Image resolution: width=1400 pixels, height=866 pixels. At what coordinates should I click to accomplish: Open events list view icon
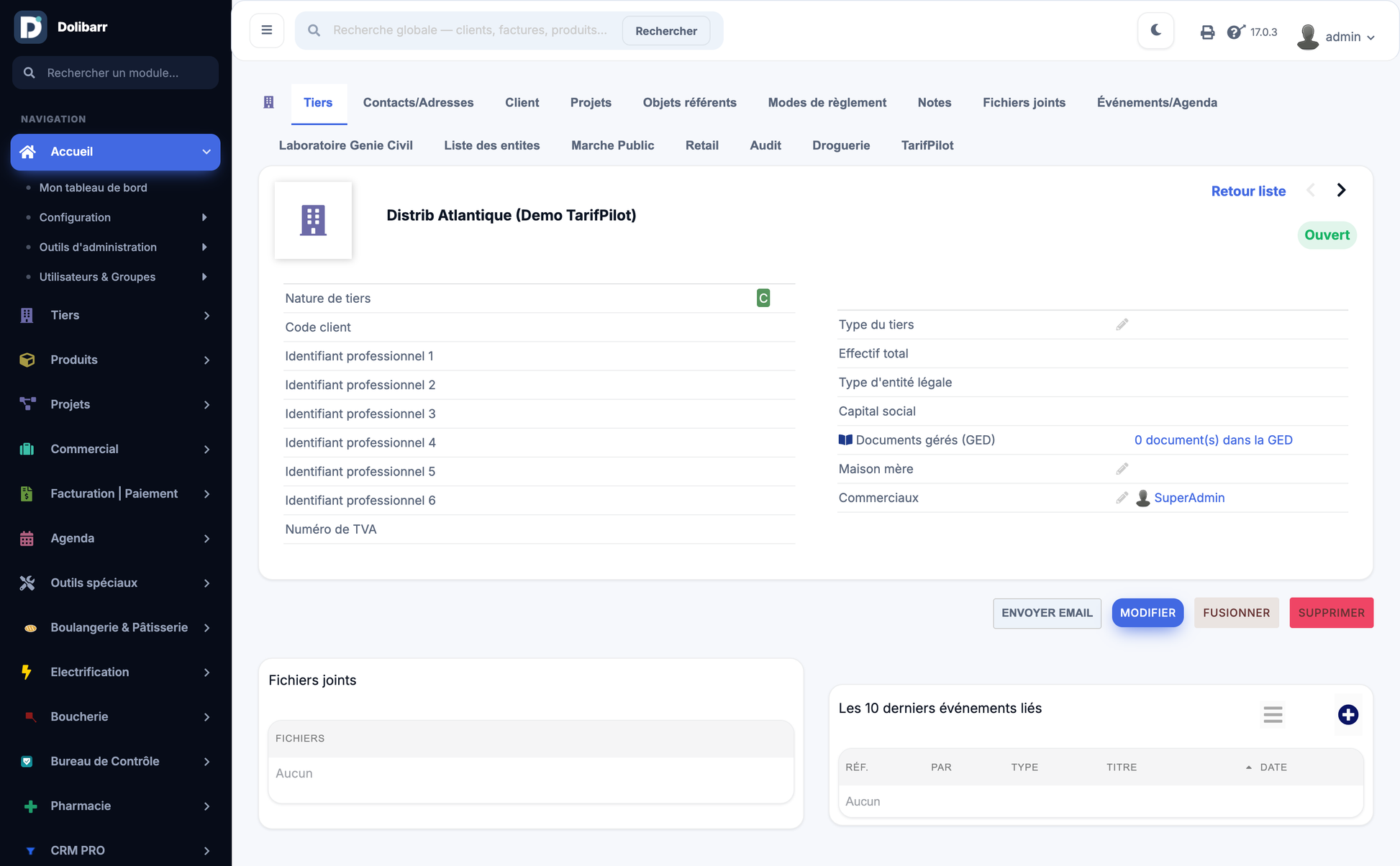[x=1273, y=715]
